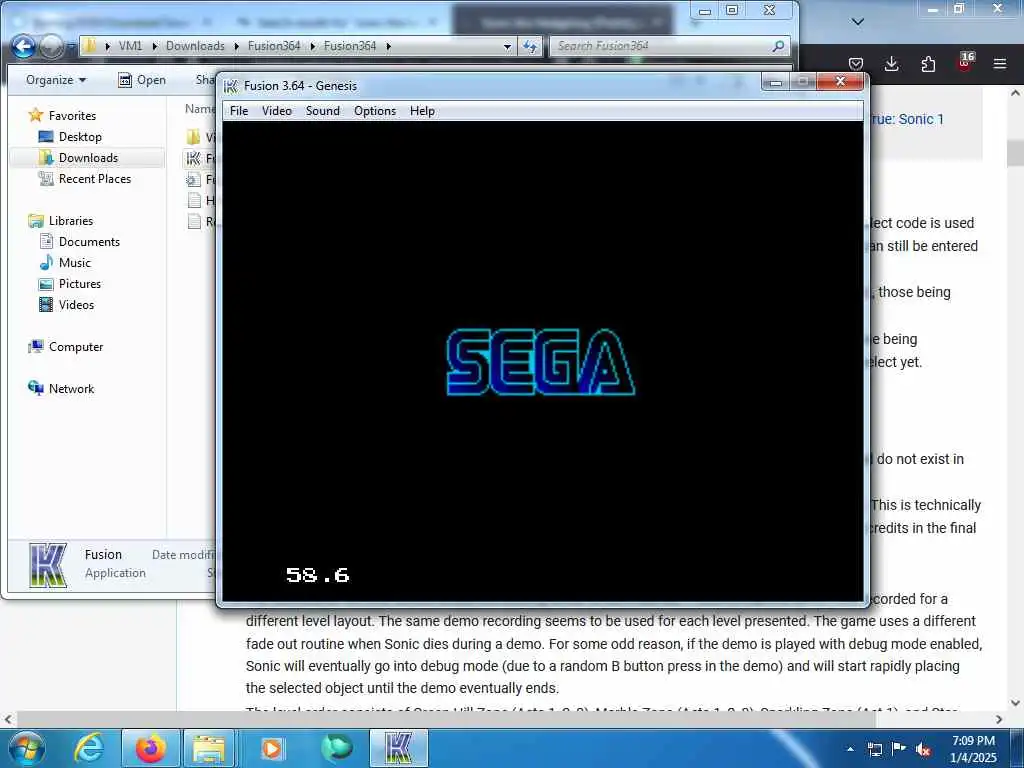The image size is (1024, 768).
Task: Click VM1 in the address breadcrumb
Action: click(x=130, y=46)
